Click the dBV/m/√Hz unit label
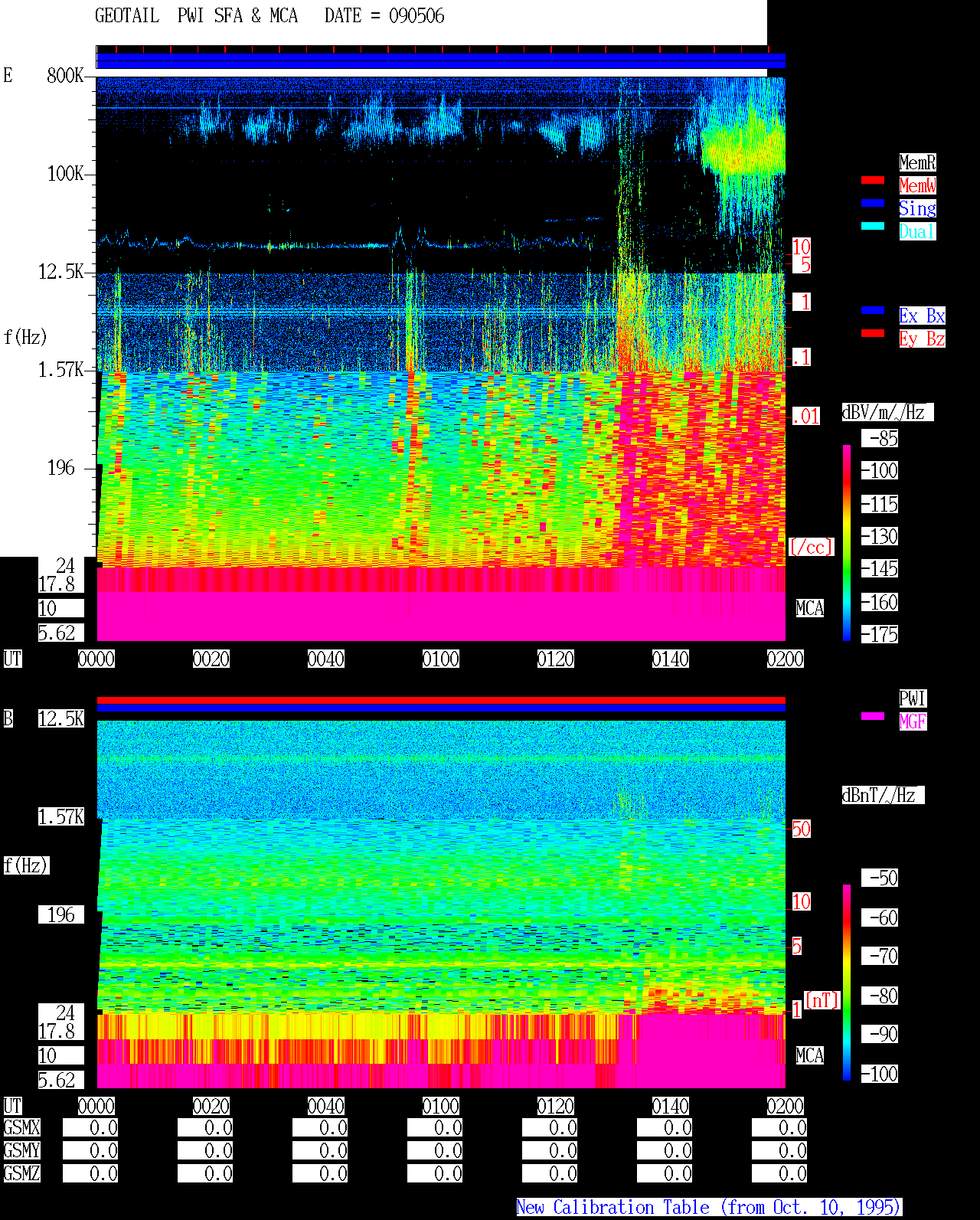The image size is (980, 1220). pos(887,412)
